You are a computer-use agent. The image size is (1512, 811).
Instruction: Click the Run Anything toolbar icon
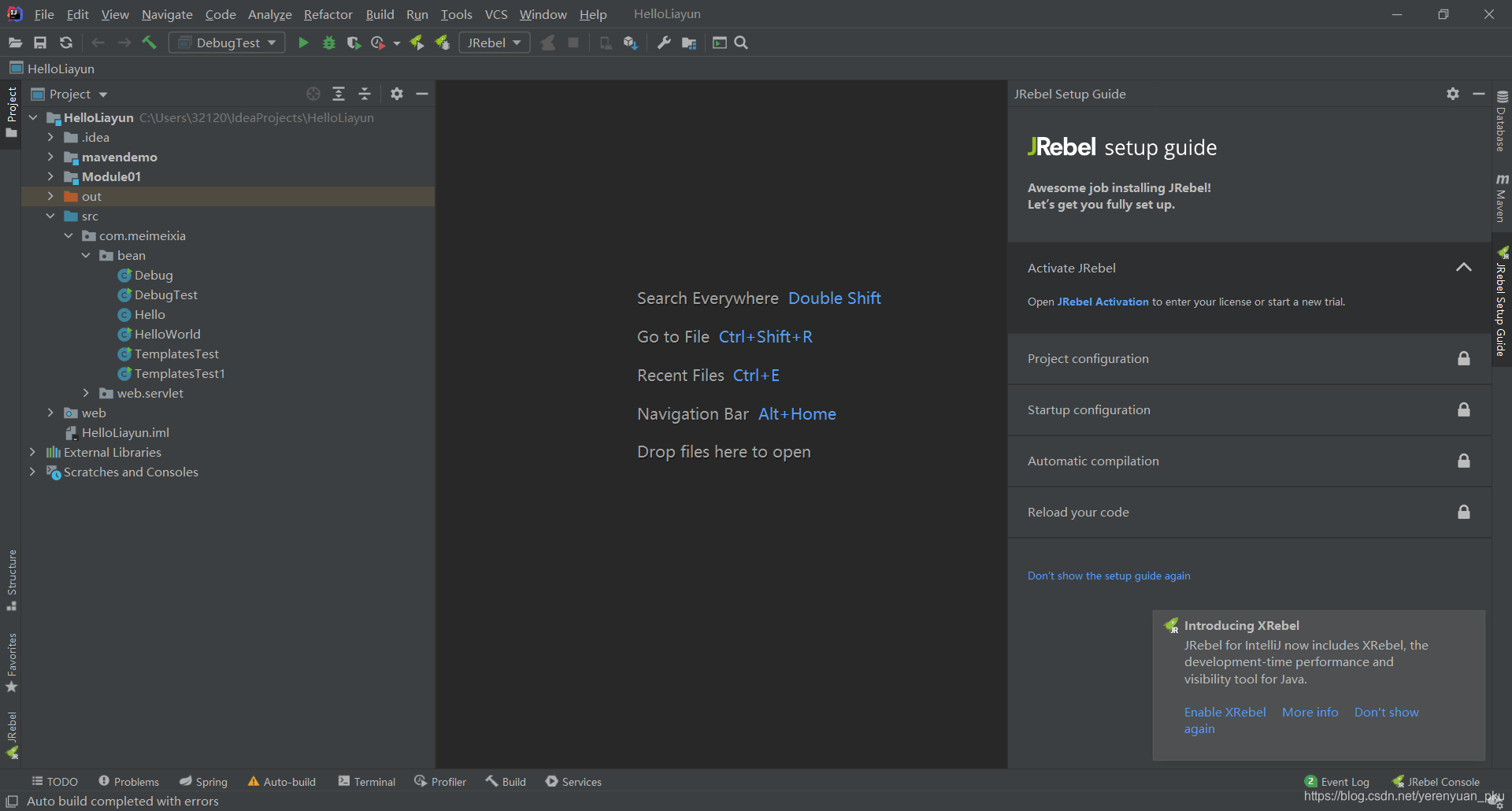tap(719, 43)
